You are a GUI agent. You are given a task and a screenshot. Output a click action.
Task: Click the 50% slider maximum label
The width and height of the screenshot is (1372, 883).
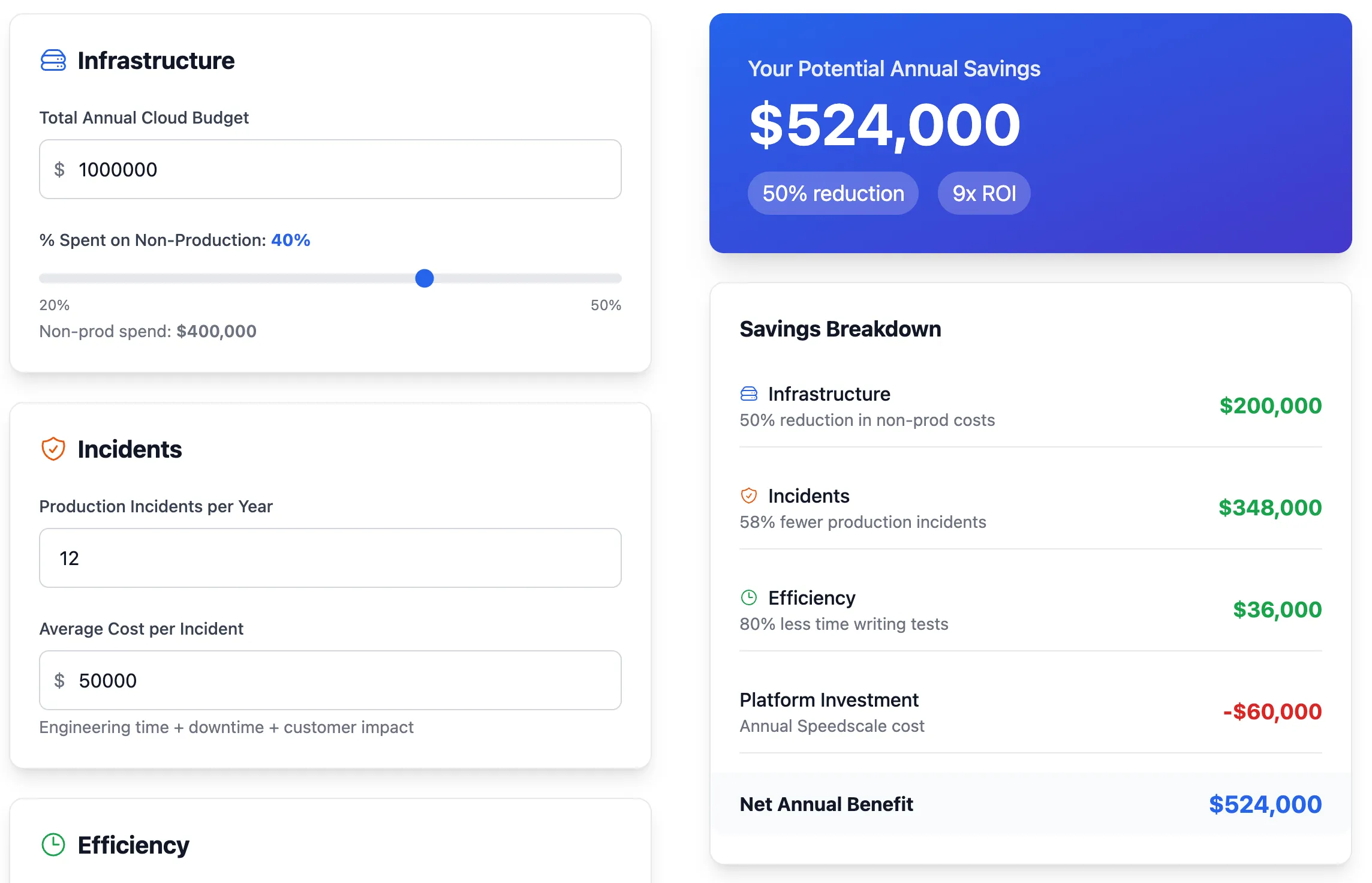coord(606,305)
